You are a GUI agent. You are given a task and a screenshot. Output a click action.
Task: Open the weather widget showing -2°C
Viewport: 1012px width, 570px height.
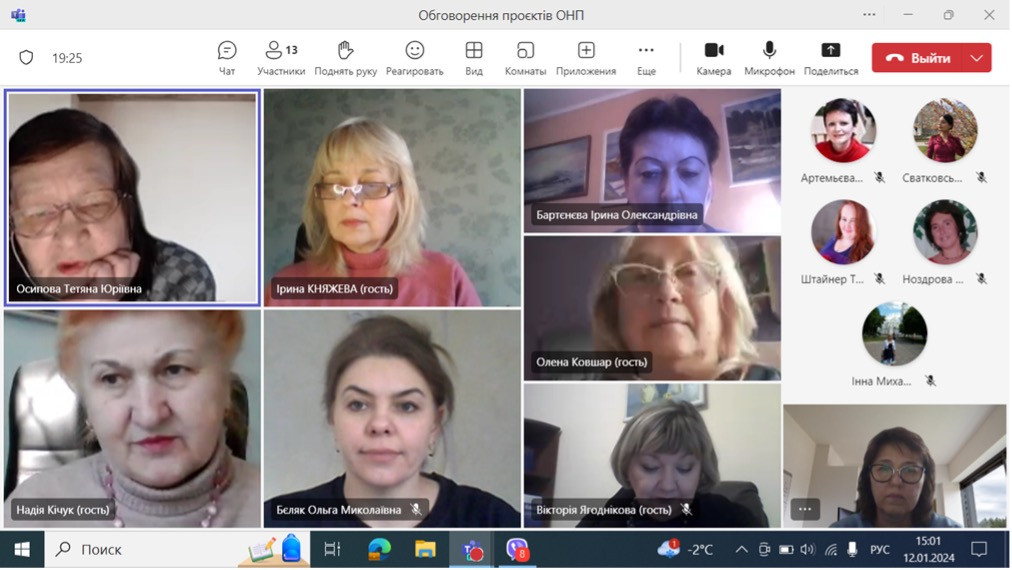click(685, 549)
